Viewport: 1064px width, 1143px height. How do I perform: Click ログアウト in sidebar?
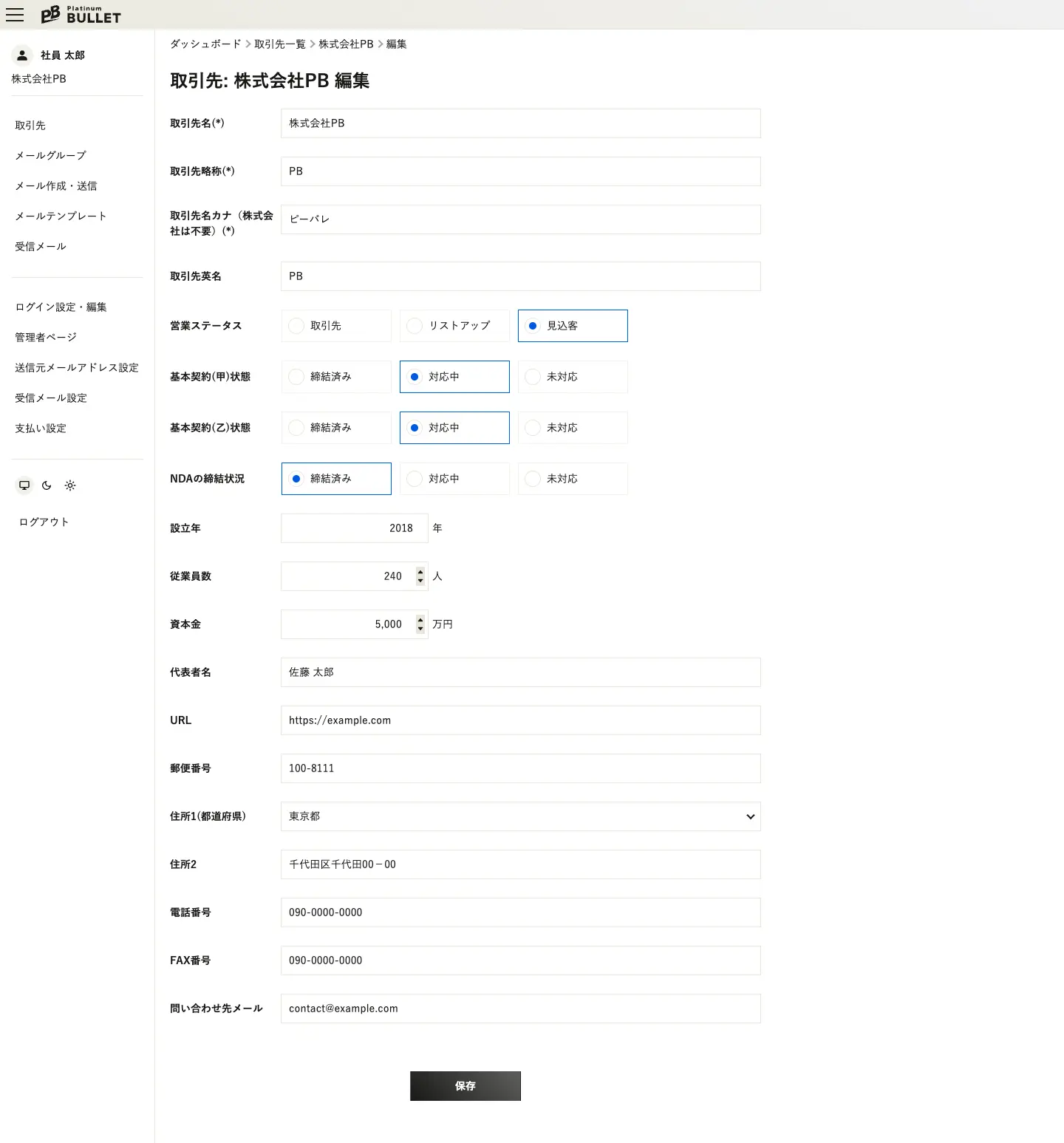pyautogui.click(x=44, y=522)
